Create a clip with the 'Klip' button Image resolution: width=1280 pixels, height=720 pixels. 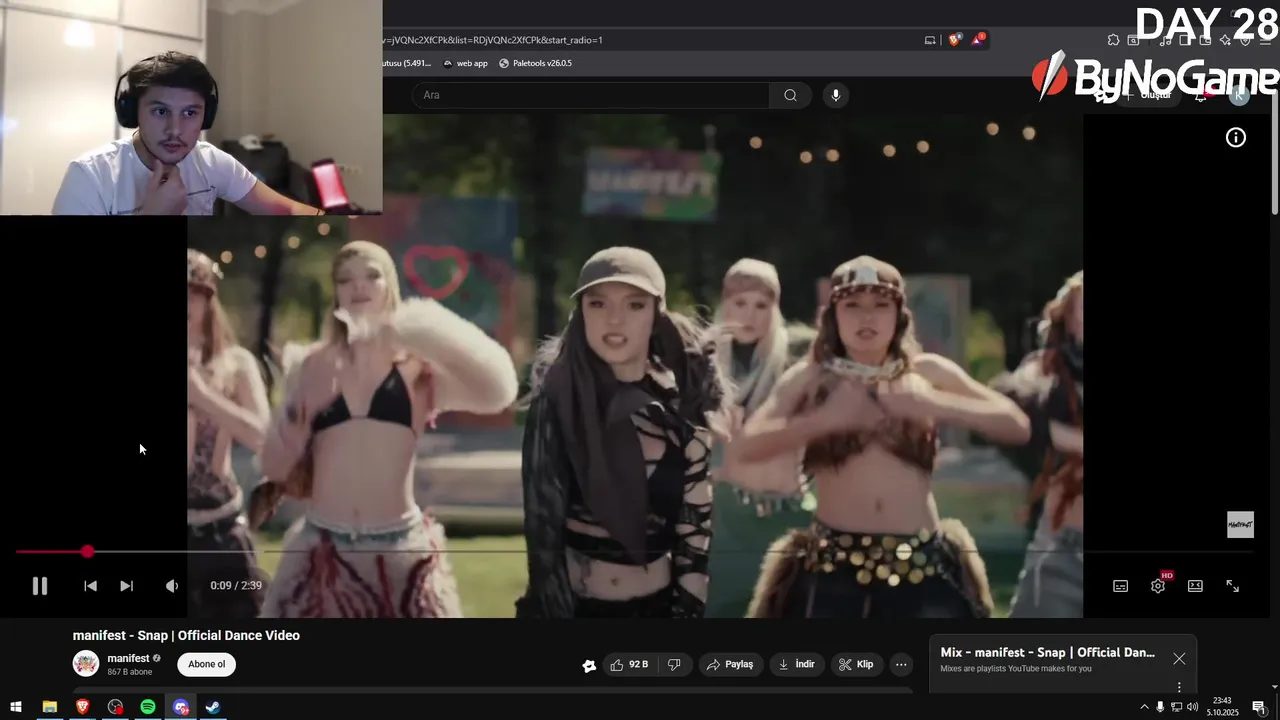coord(856,664)
